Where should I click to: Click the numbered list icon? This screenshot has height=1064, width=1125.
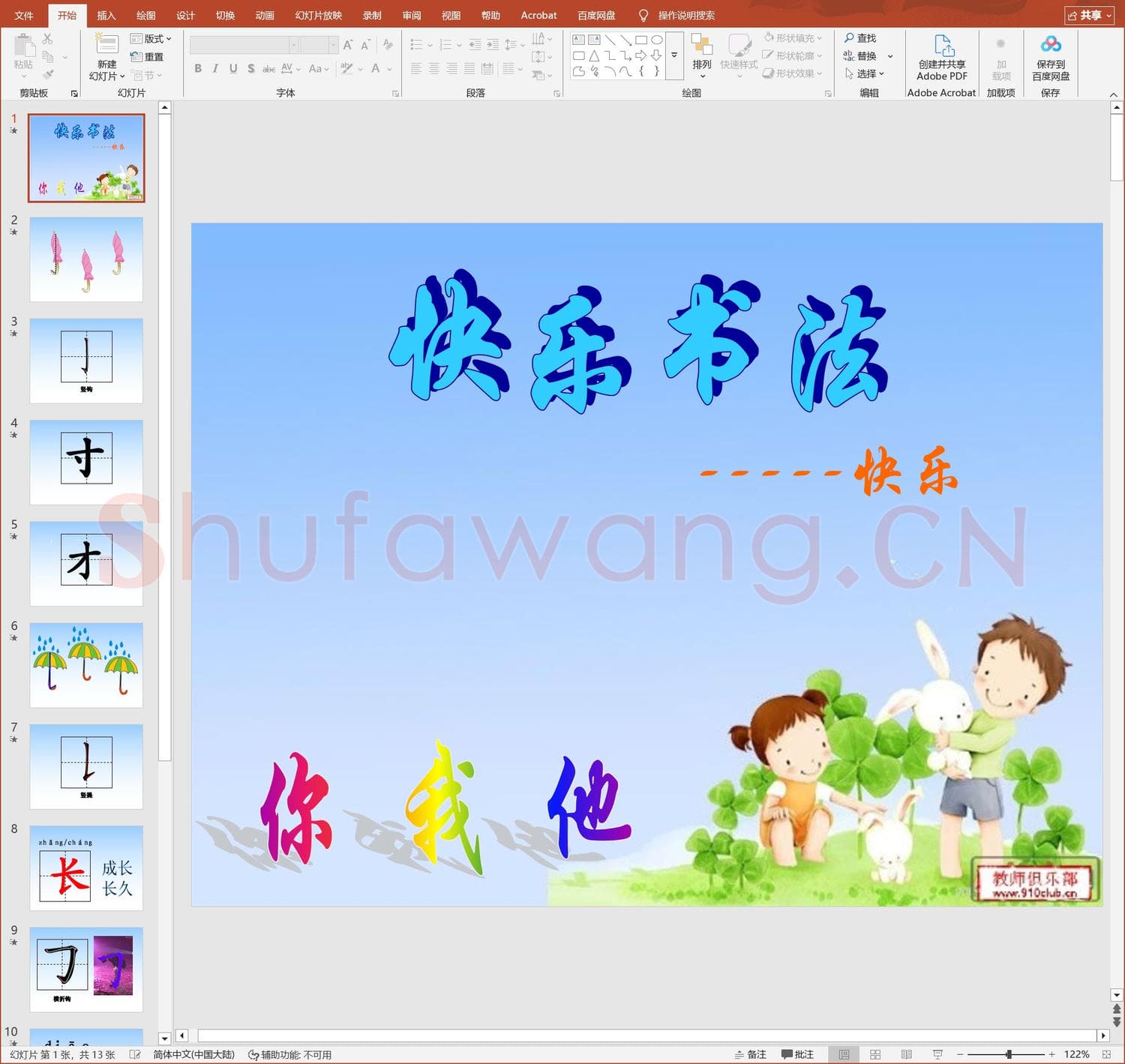(x=445, y=45)
